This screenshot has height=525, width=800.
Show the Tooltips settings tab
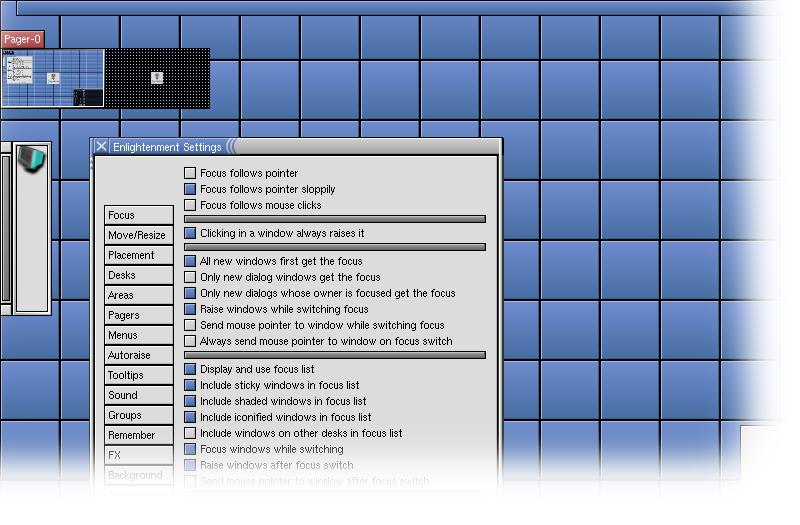coord(139,375)
